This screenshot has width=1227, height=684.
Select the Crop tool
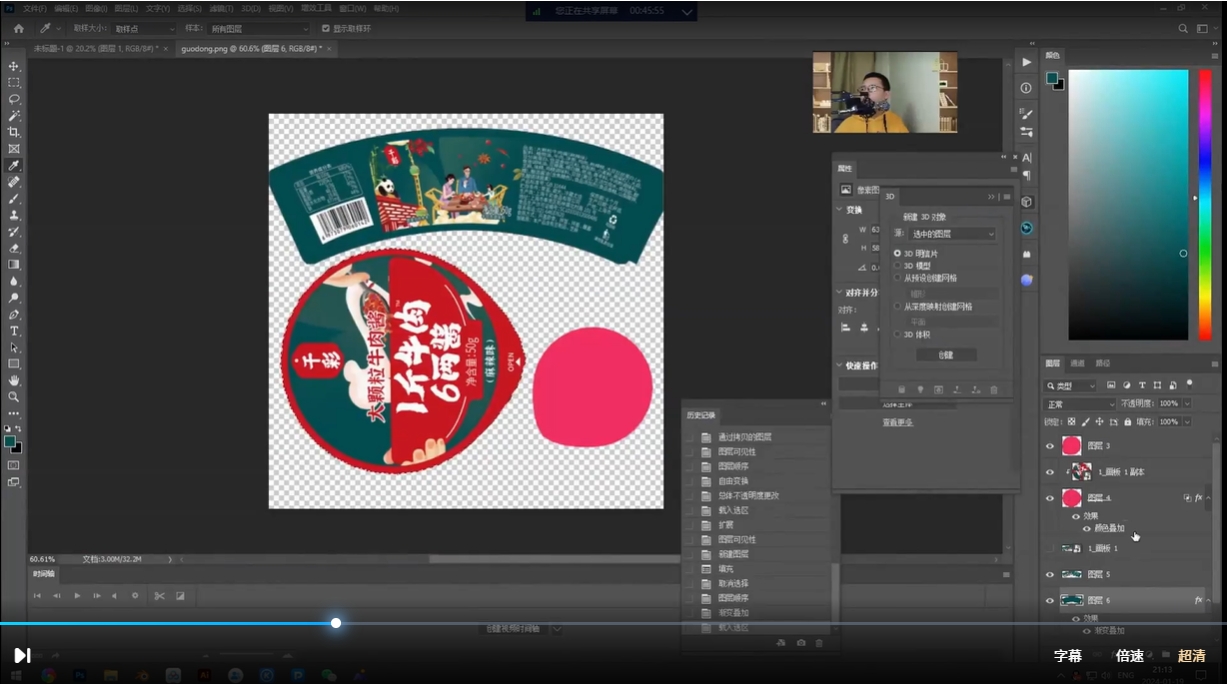click(14, 132)
